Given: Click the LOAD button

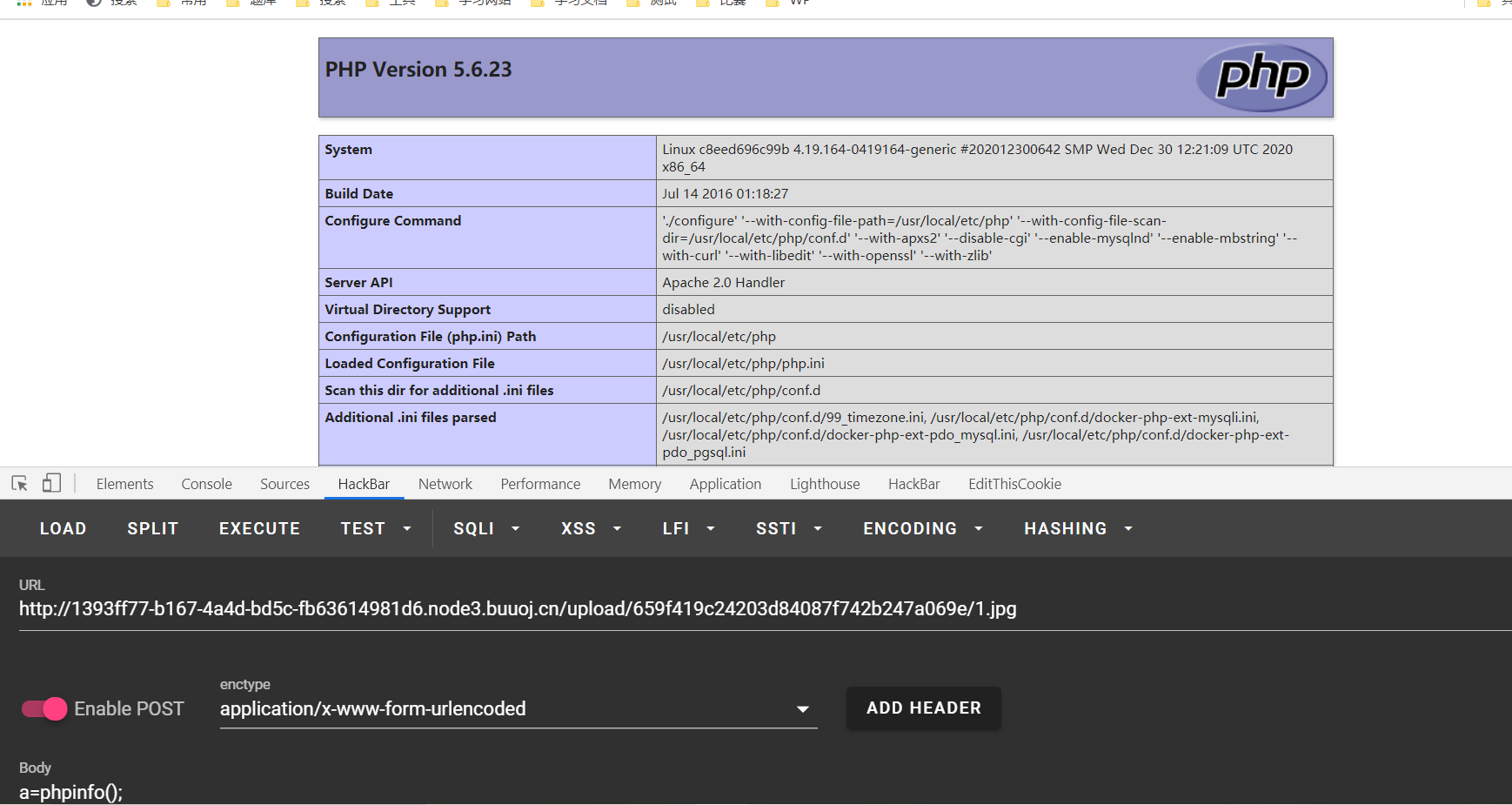Looking at the screenshot, I should 63,528.
